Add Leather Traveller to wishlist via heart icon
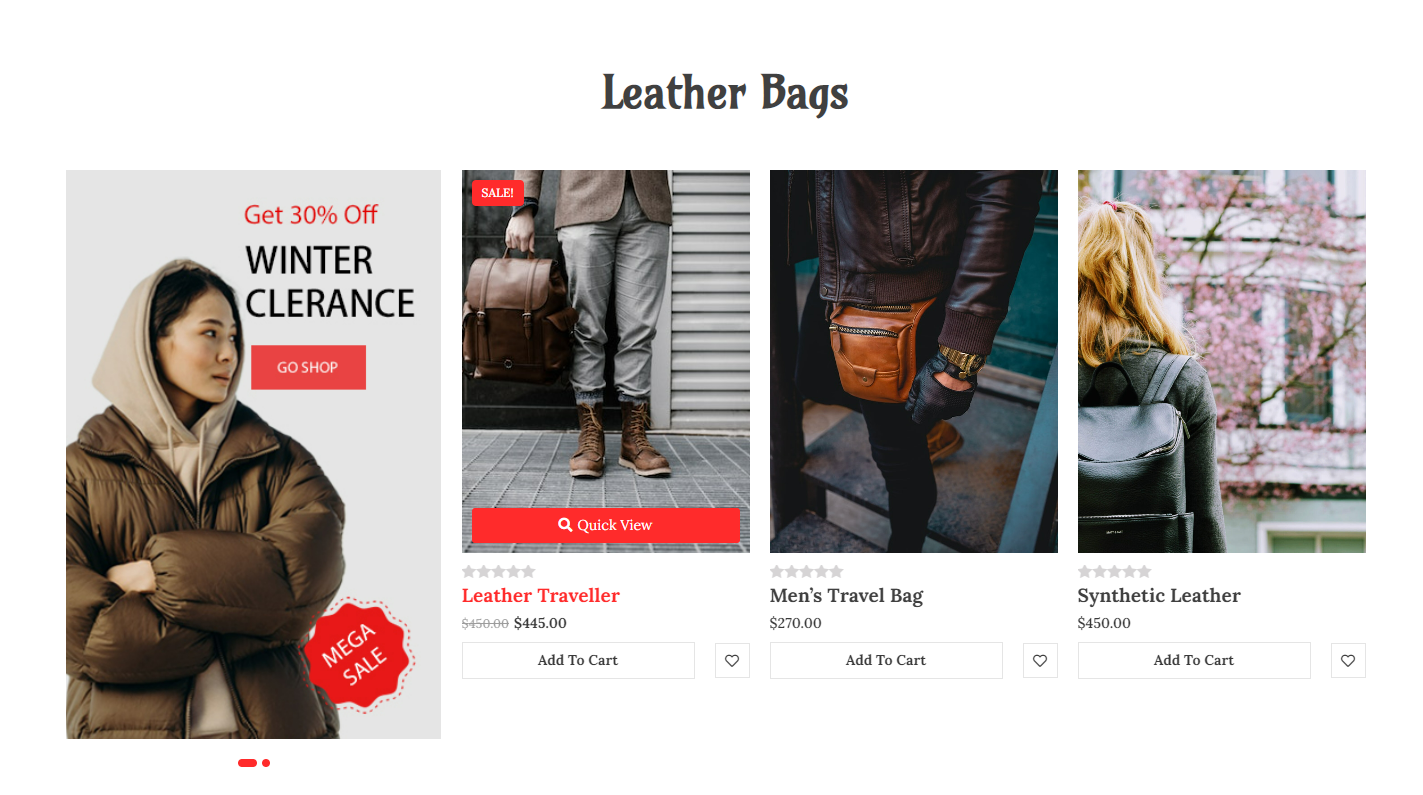 click(732, 660)
